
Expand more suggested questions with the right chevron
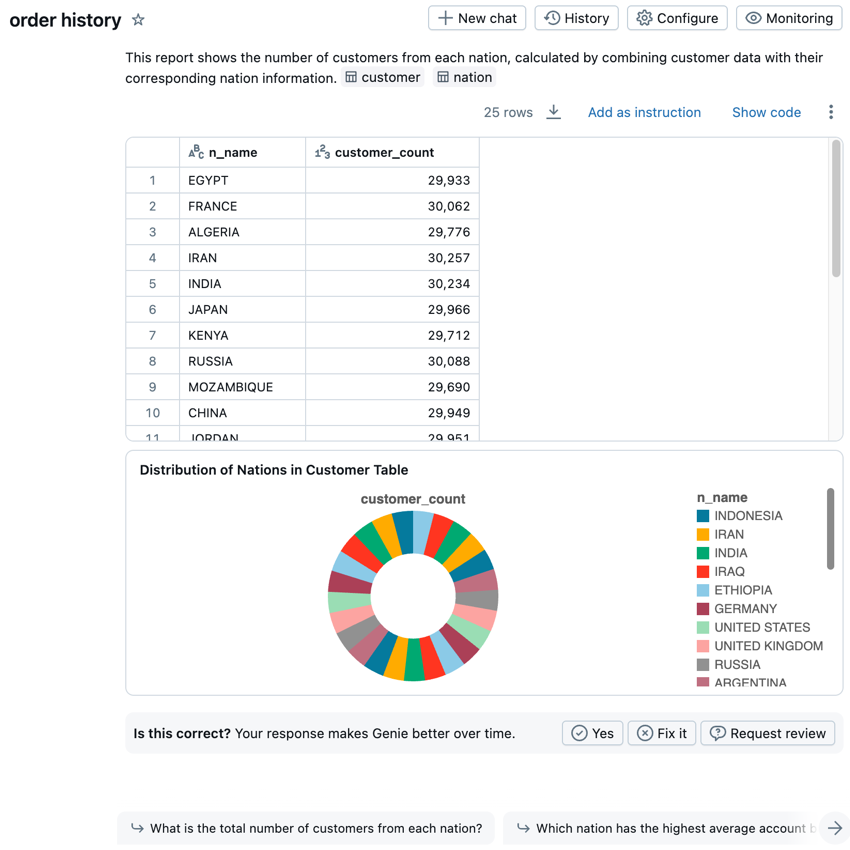click(x=836, y=828)
